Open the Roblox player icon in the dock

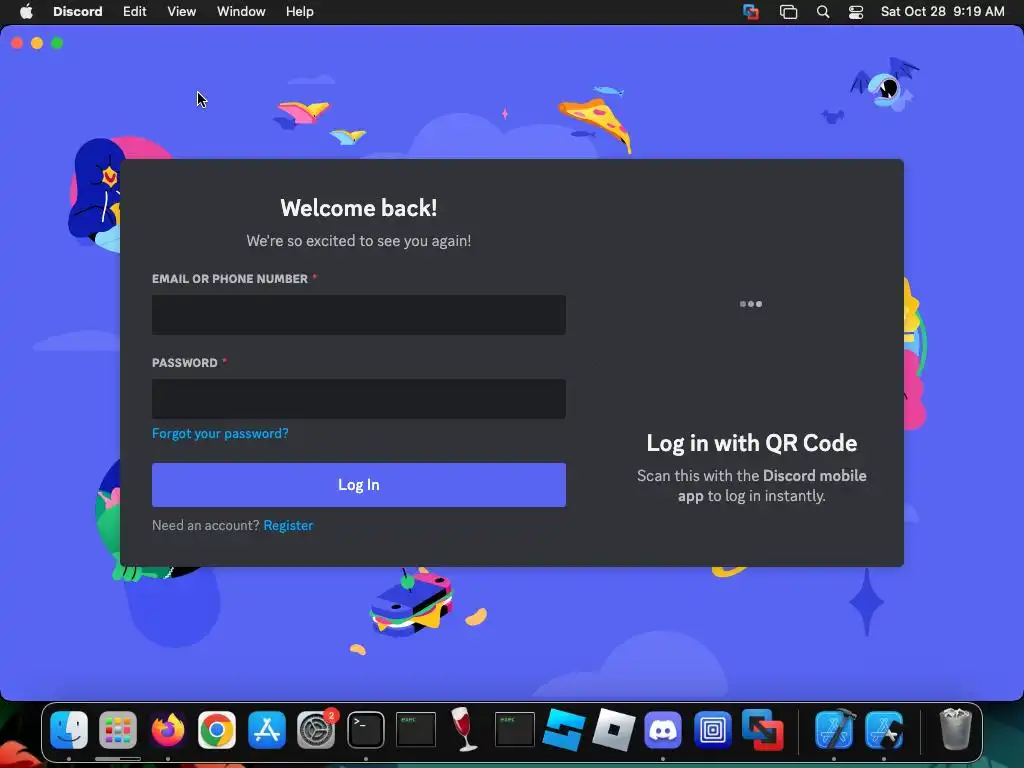click(613, 729)
